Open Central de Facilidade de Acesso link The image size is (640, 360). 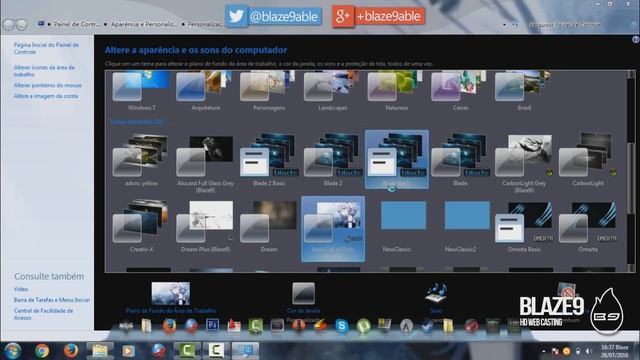click(x=43, y=314)
